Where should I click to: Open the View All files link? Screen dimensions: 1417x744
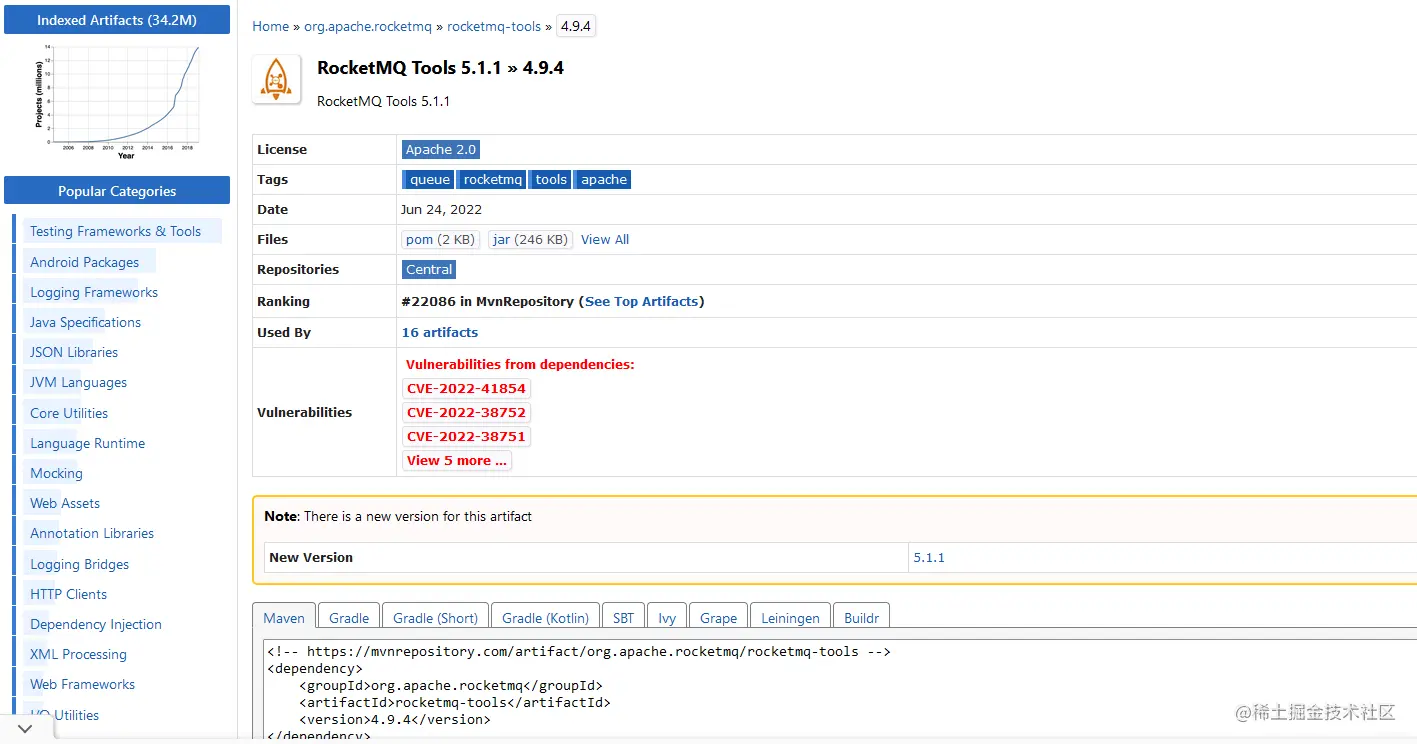605,240
